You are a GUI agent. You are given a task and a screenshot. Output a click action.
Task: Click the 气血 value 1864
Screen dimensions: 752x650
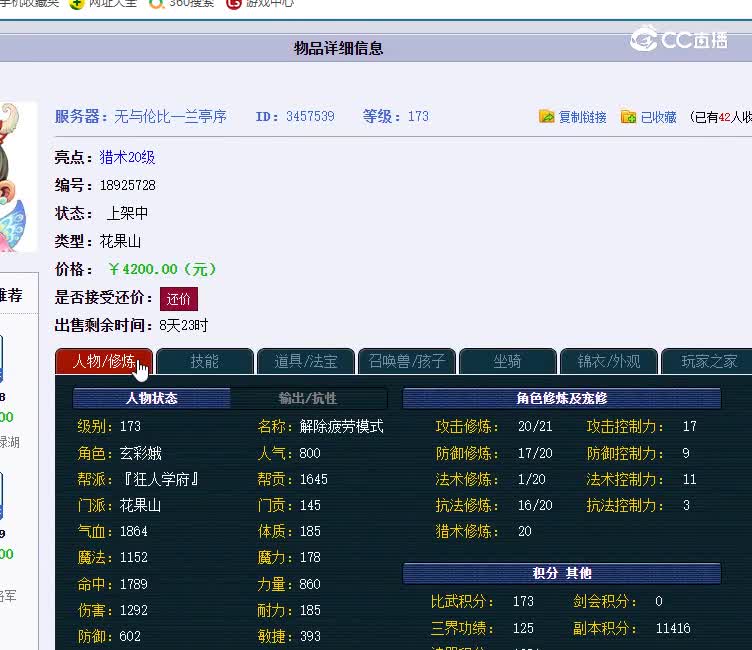pos(134,531)
